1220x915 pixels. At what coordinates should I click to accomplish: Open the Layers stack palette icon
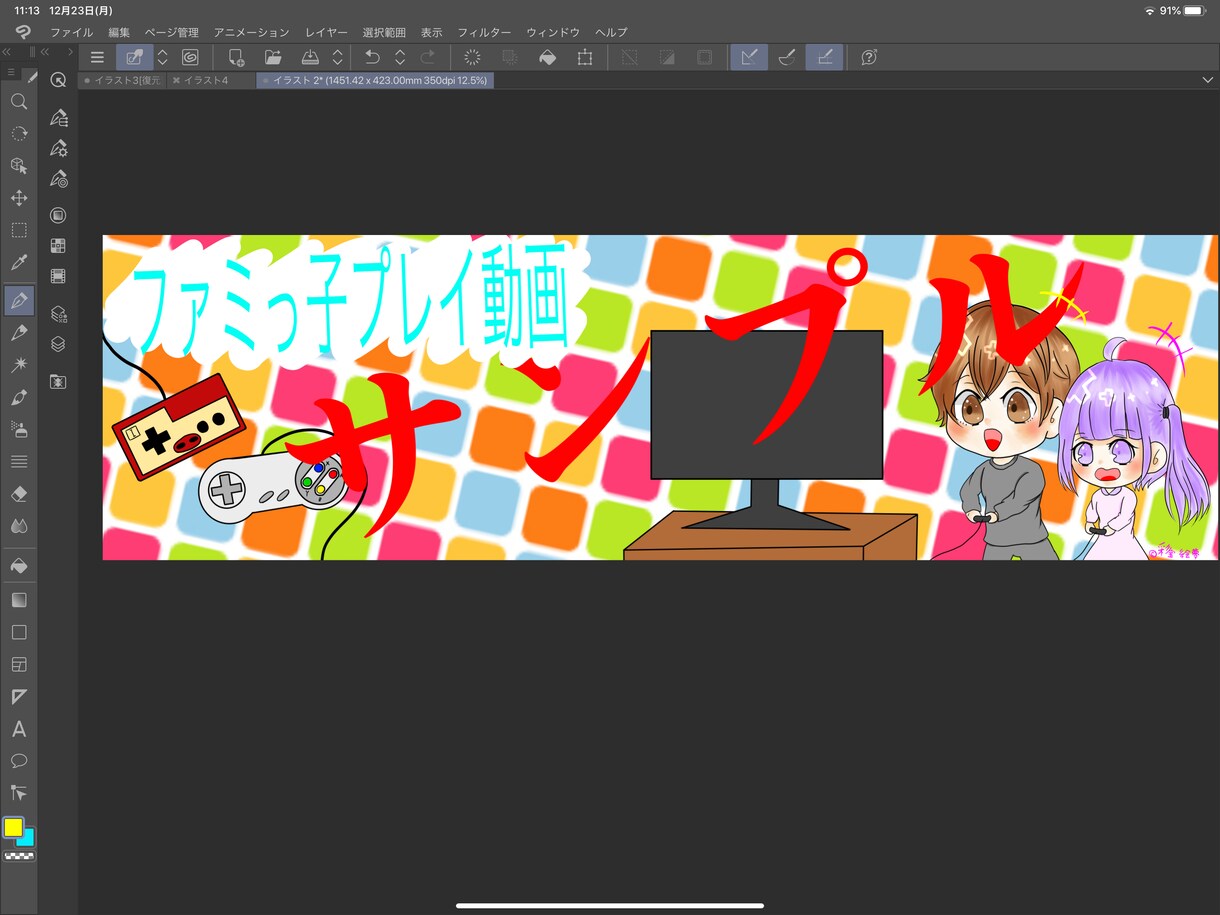pyautogui.click(x=58, y=344)
